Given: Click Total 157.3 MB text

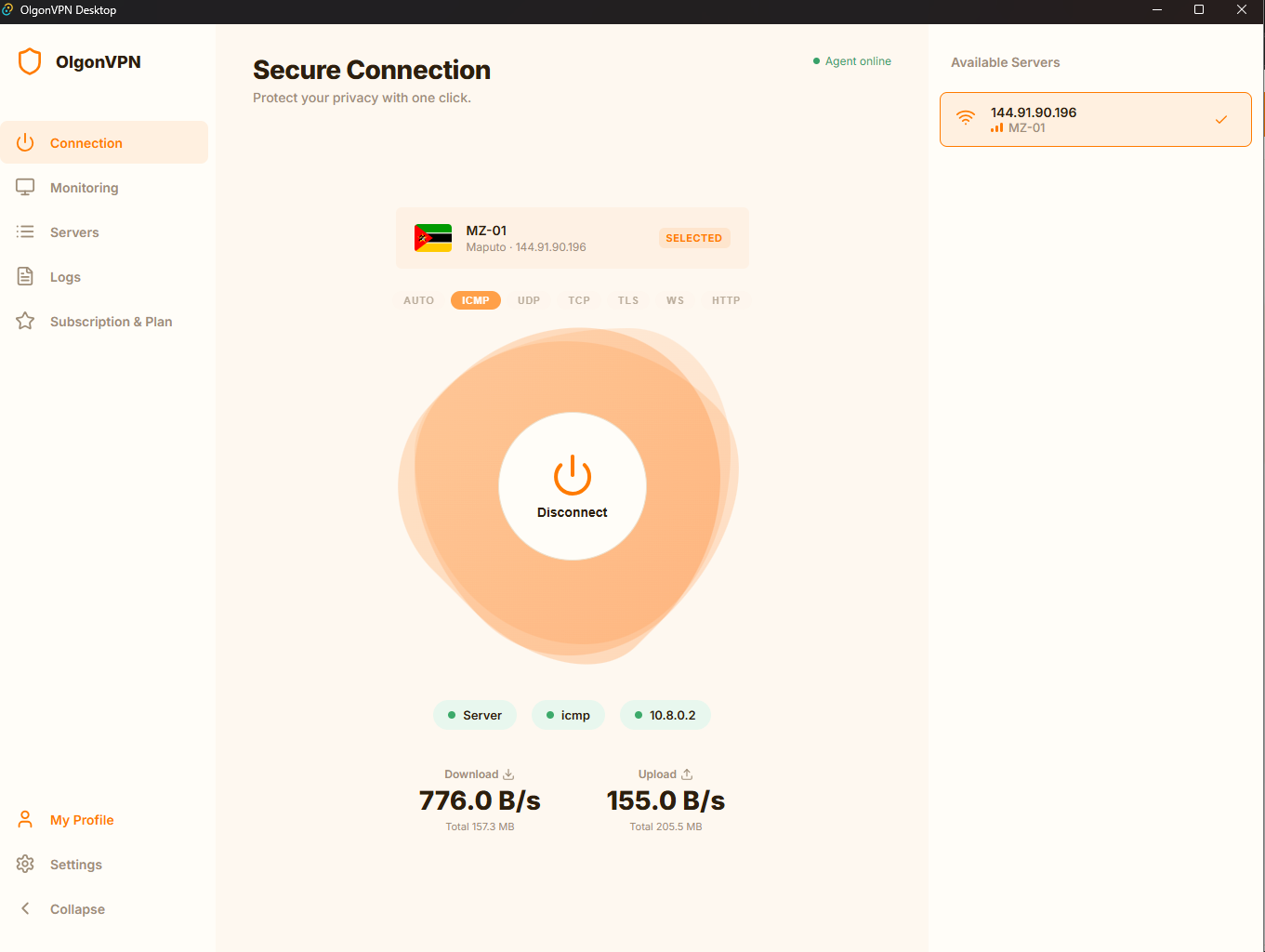Looking at the screenshot, I should point(480,826).
